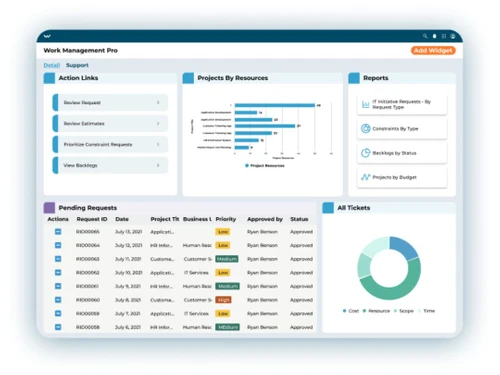Toggle Scope legend item in All Tickets
This screenshot has height=375, width=500.
[x=404, y=311]
